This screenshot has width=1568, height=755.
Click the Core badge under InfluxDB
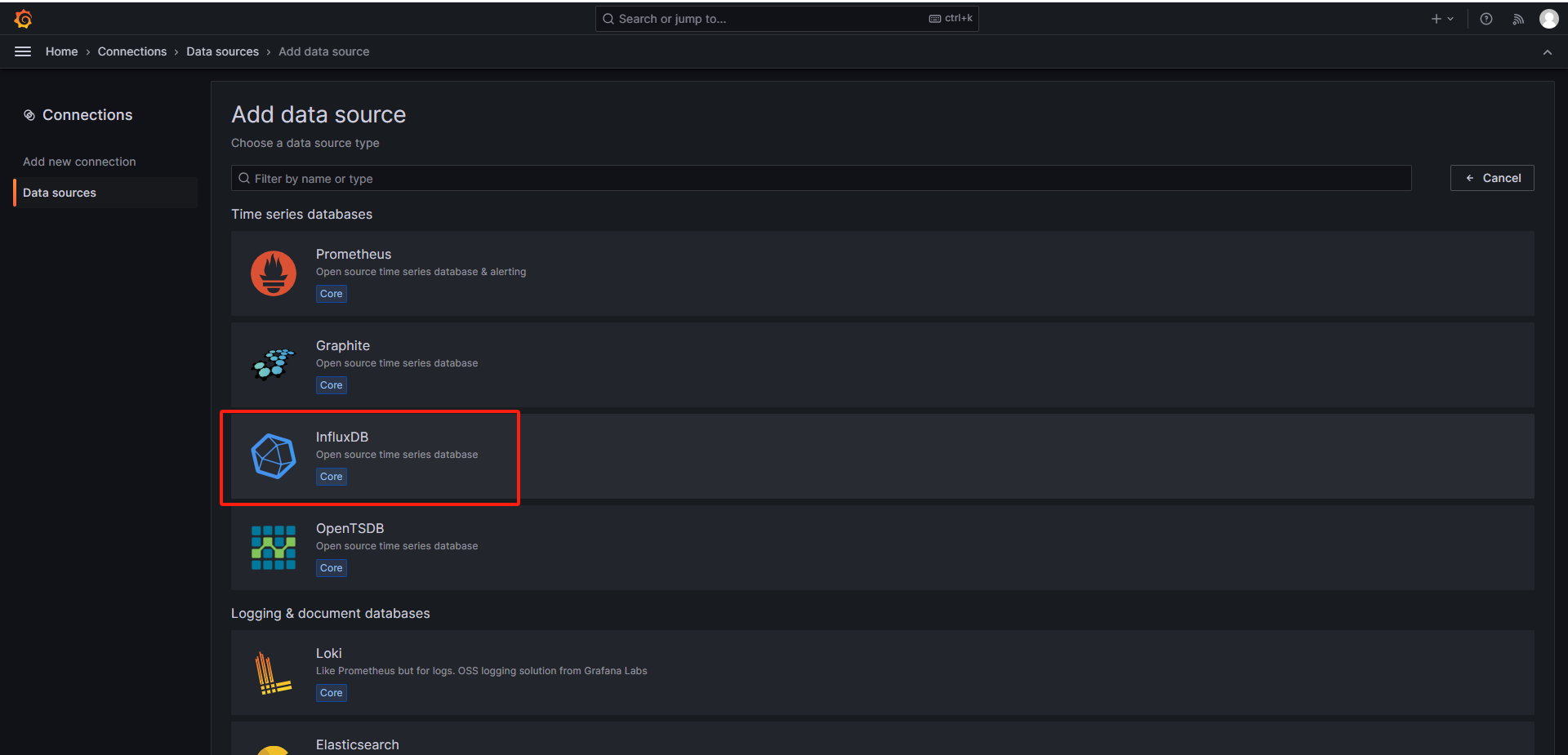[332, 477]
